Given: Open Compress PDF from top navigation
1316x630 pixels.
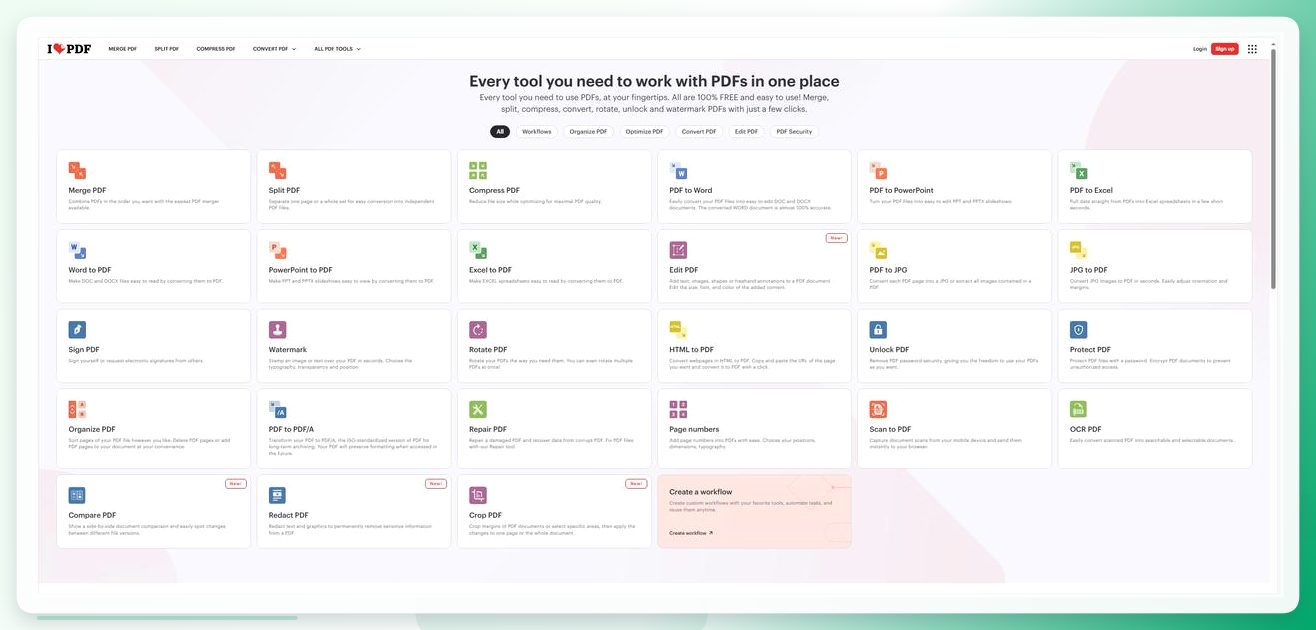Looking at the screenshot, I should [216, 49].
